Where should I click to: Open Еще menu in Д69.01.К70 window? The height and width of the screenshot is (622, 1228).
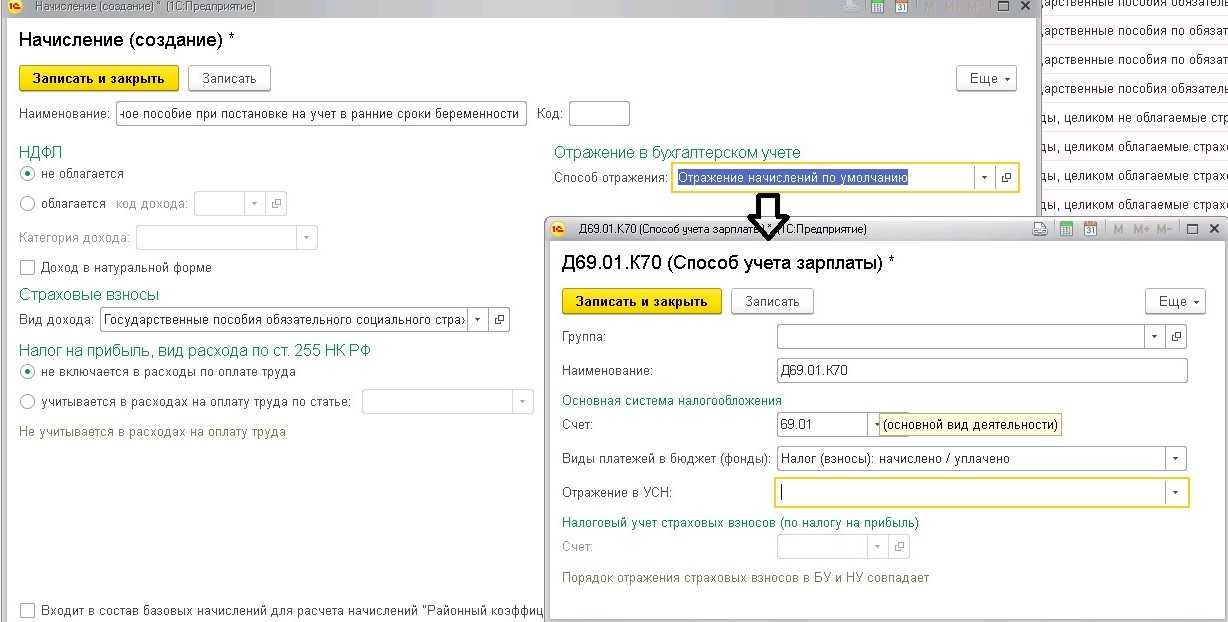(x=1175, y=301)
